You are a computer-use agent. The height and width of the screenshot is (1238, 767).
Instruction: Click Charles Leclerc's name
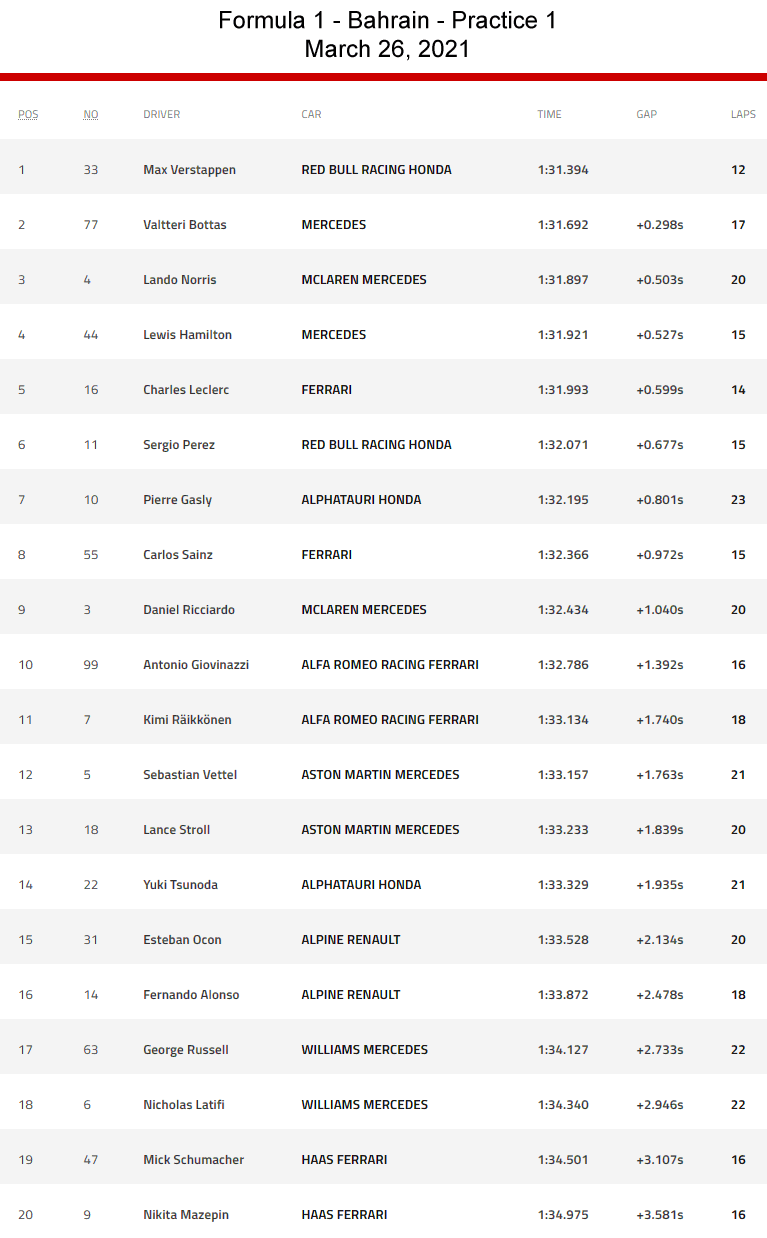[x=186, y=390]
